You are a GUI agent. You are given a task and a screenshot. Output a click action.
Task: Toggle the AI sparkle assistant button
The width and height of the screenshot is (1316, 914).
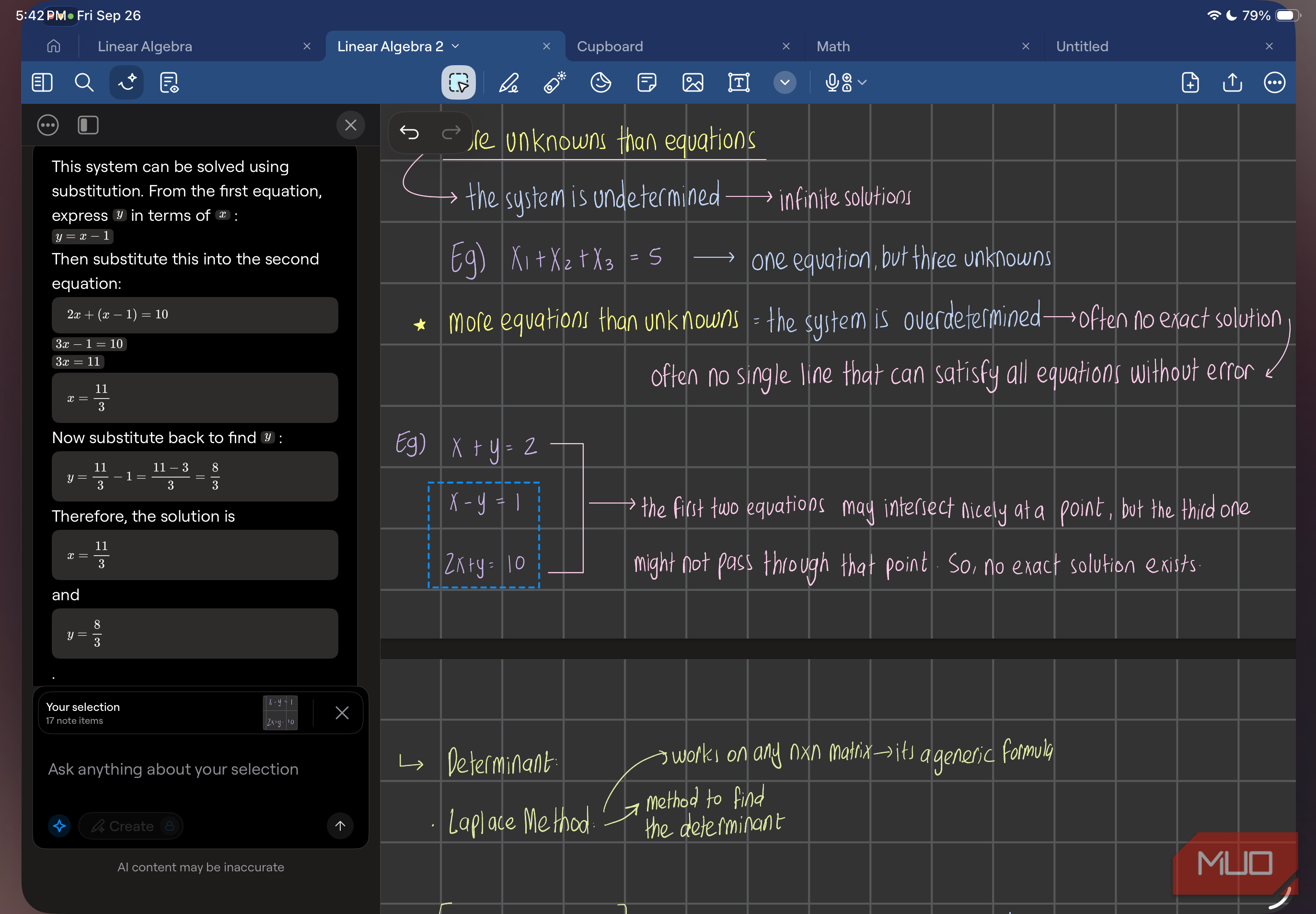coord(127,82)
